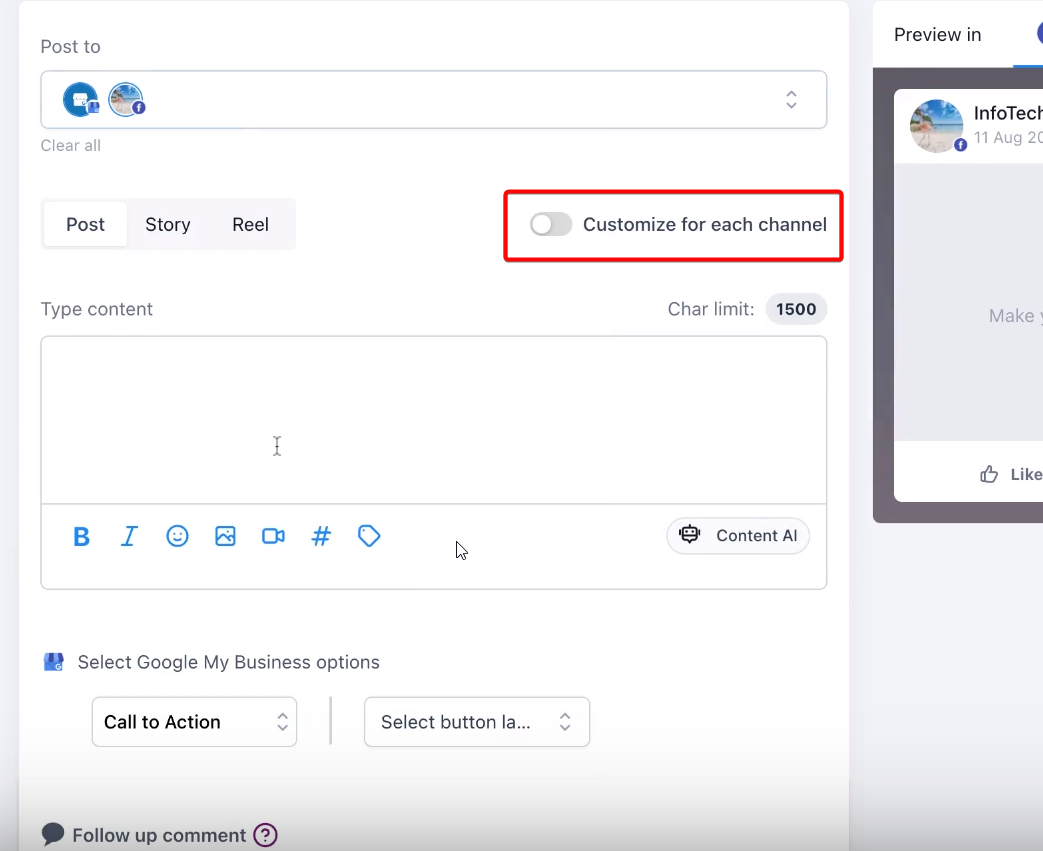
Task: Click inside the Type content text area
Action: (x=433, y=420)
